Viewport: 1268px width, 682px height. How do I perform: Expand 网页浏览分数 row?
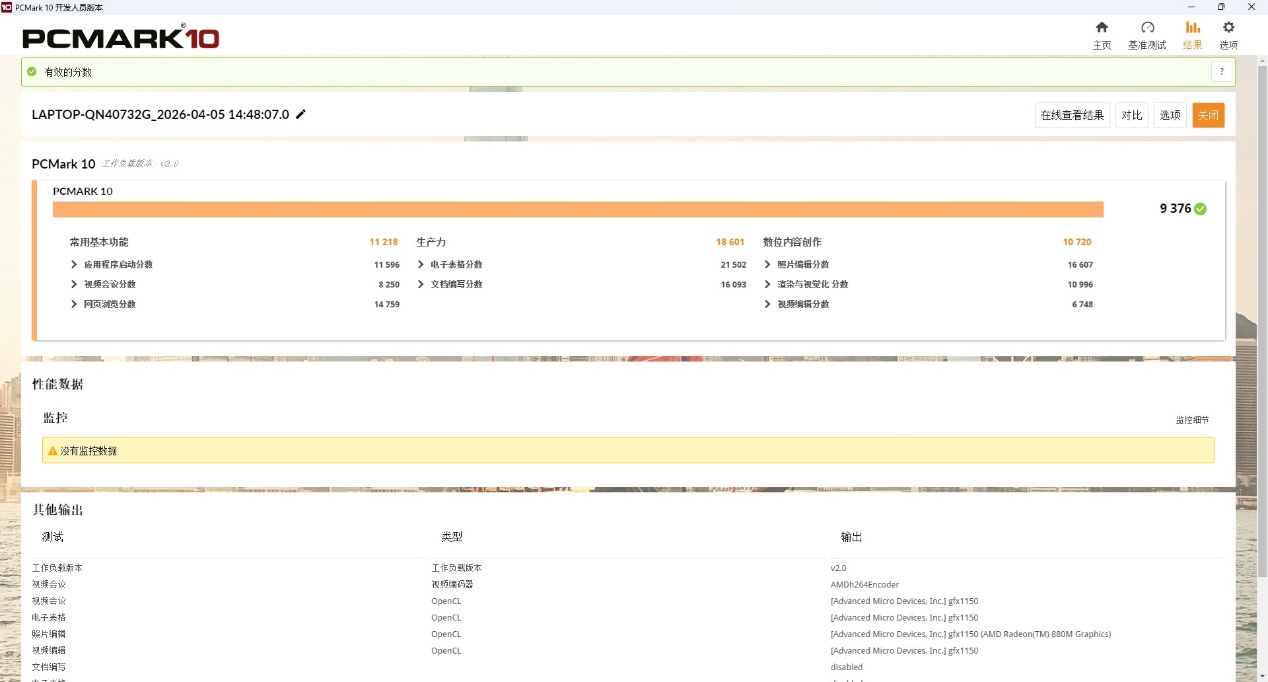coord(74,304)
